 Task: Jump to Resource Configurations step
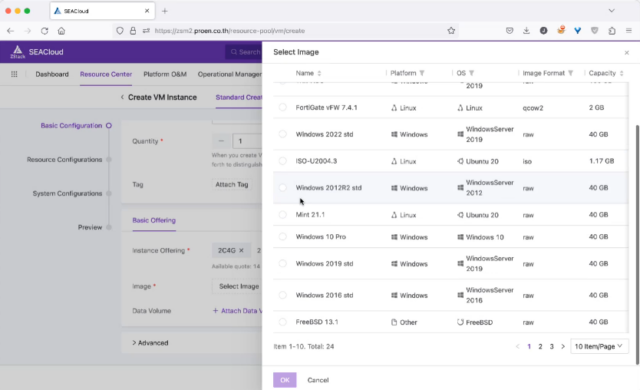click(x=64, y=160)
